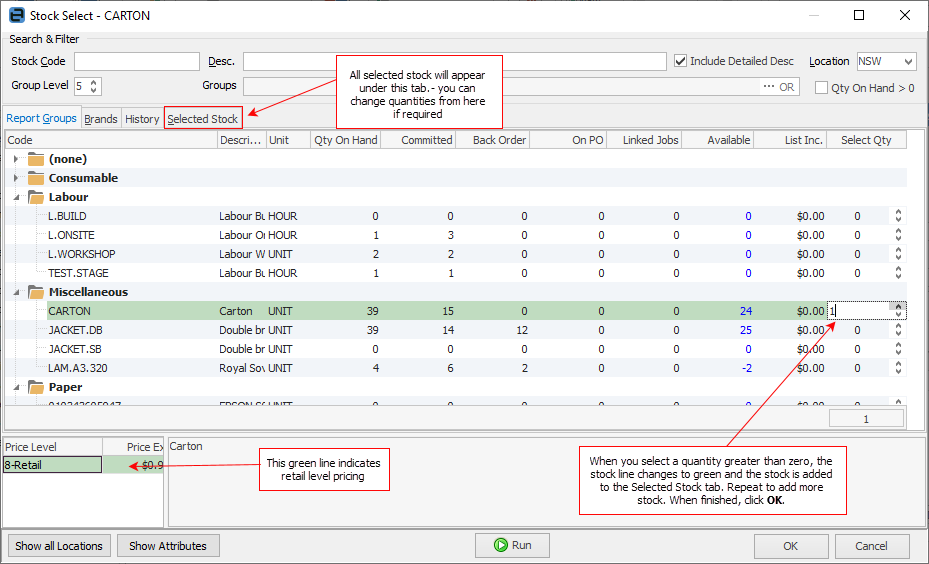Click the ellipsis icon in Groups field
Screen dimensions: 929x564
pos(769,87)
